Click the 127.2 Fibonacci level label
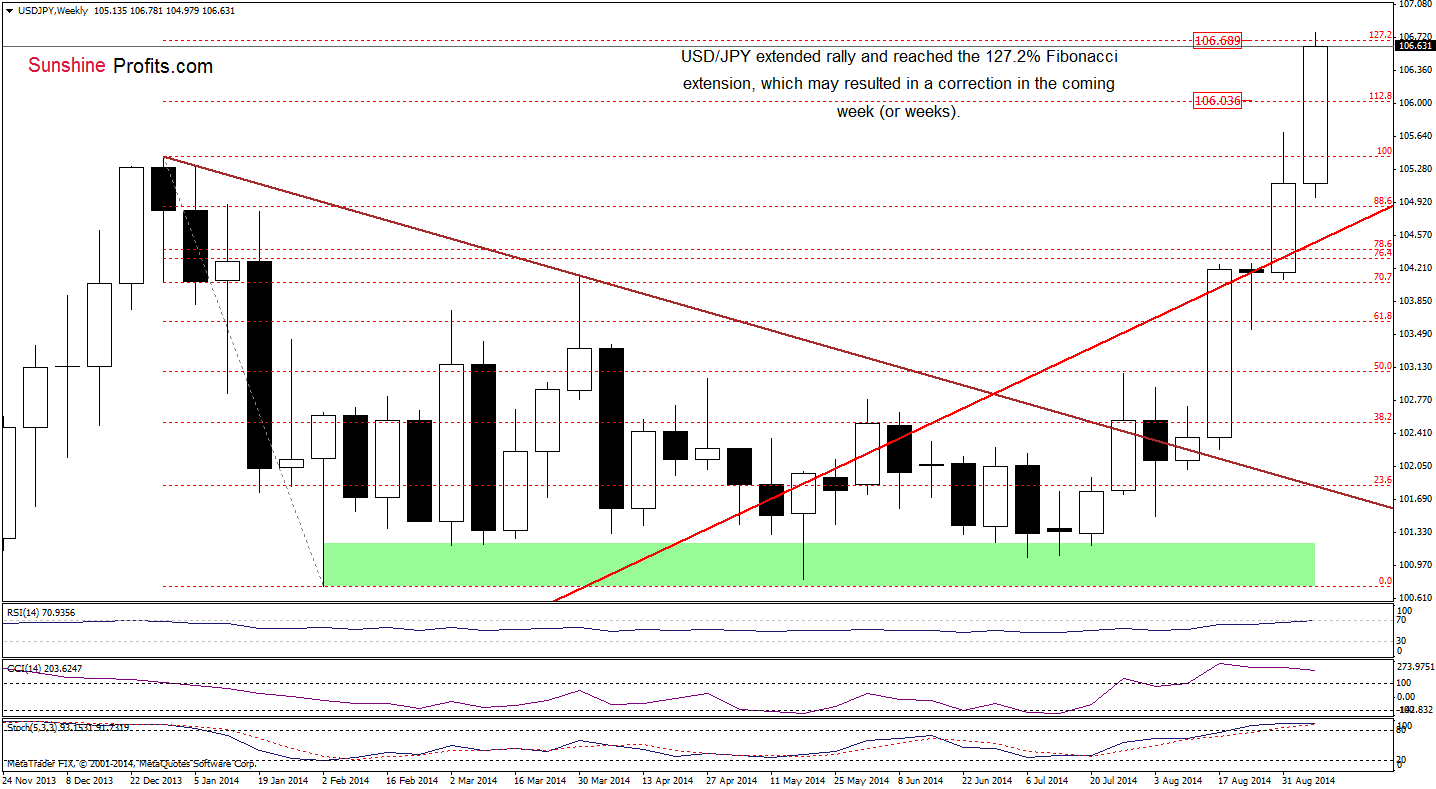This screenshot has height=789, width=1436. point(1380,35)
